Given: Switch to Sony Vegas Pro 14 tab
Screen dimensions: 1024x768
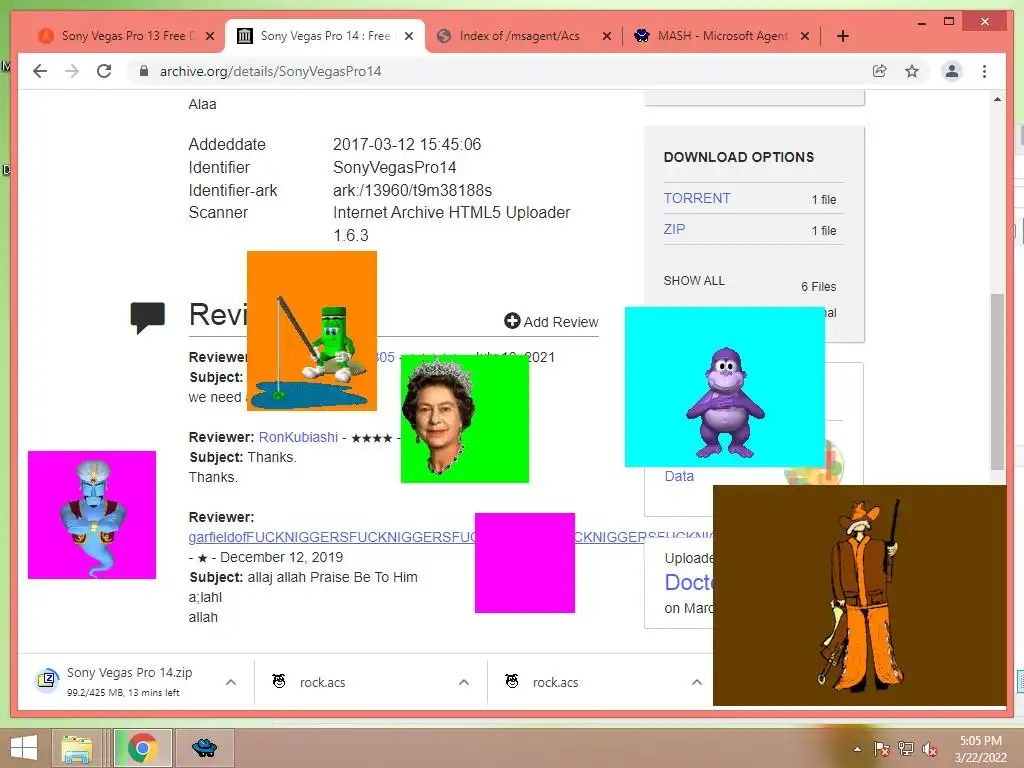Looking at the screenshot, I should [325, 36].
